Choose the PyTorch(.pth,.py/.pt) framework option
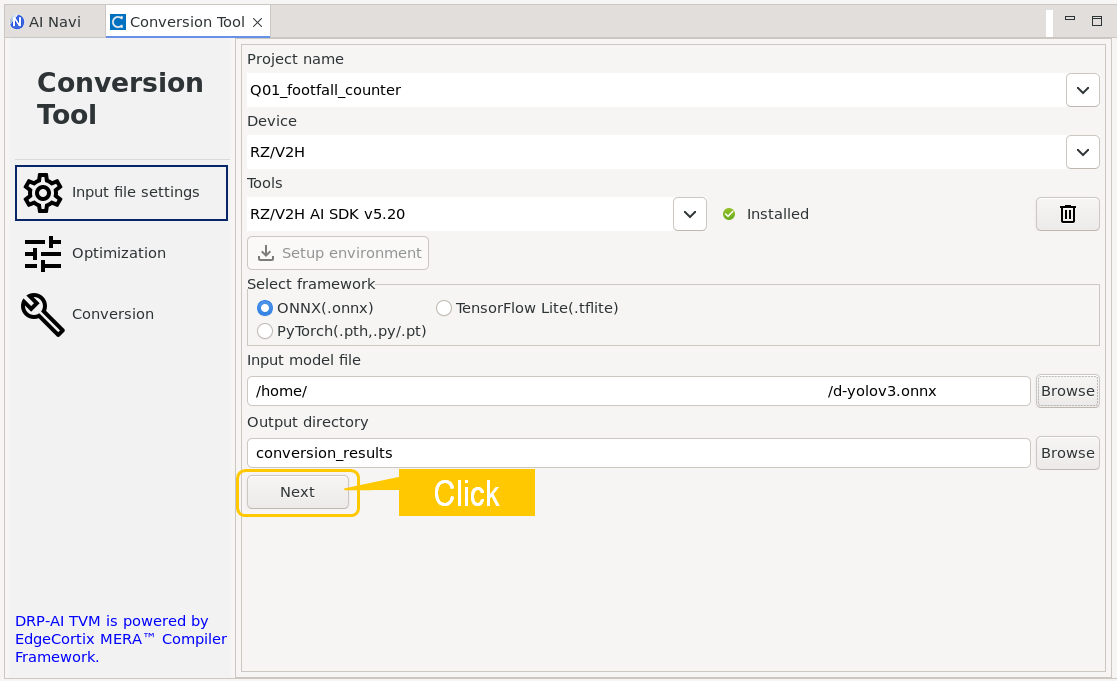 pyautogui.click(x=265, y=331)
